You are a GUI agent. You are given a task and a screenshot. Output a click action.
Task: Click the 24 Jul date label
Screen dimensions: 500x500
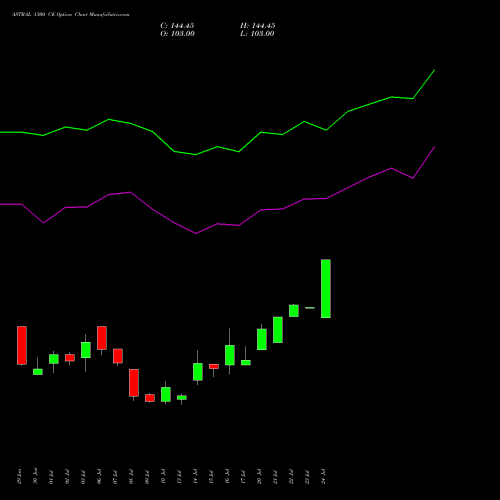[x=323, y=477]
